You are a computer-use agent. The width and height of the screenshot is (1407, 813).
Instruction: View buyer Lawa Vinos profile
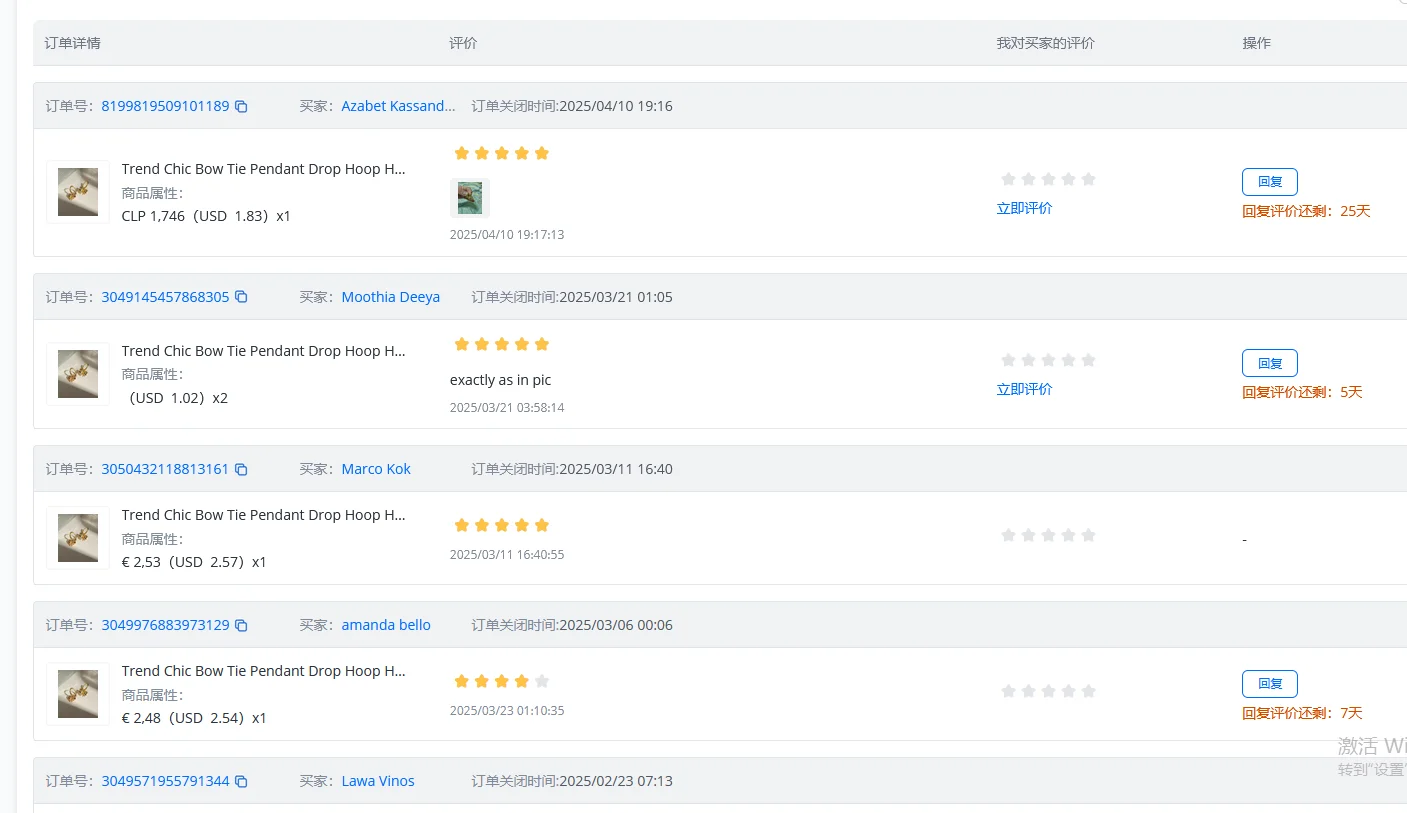pyautogui.click(x=378, y=781)
